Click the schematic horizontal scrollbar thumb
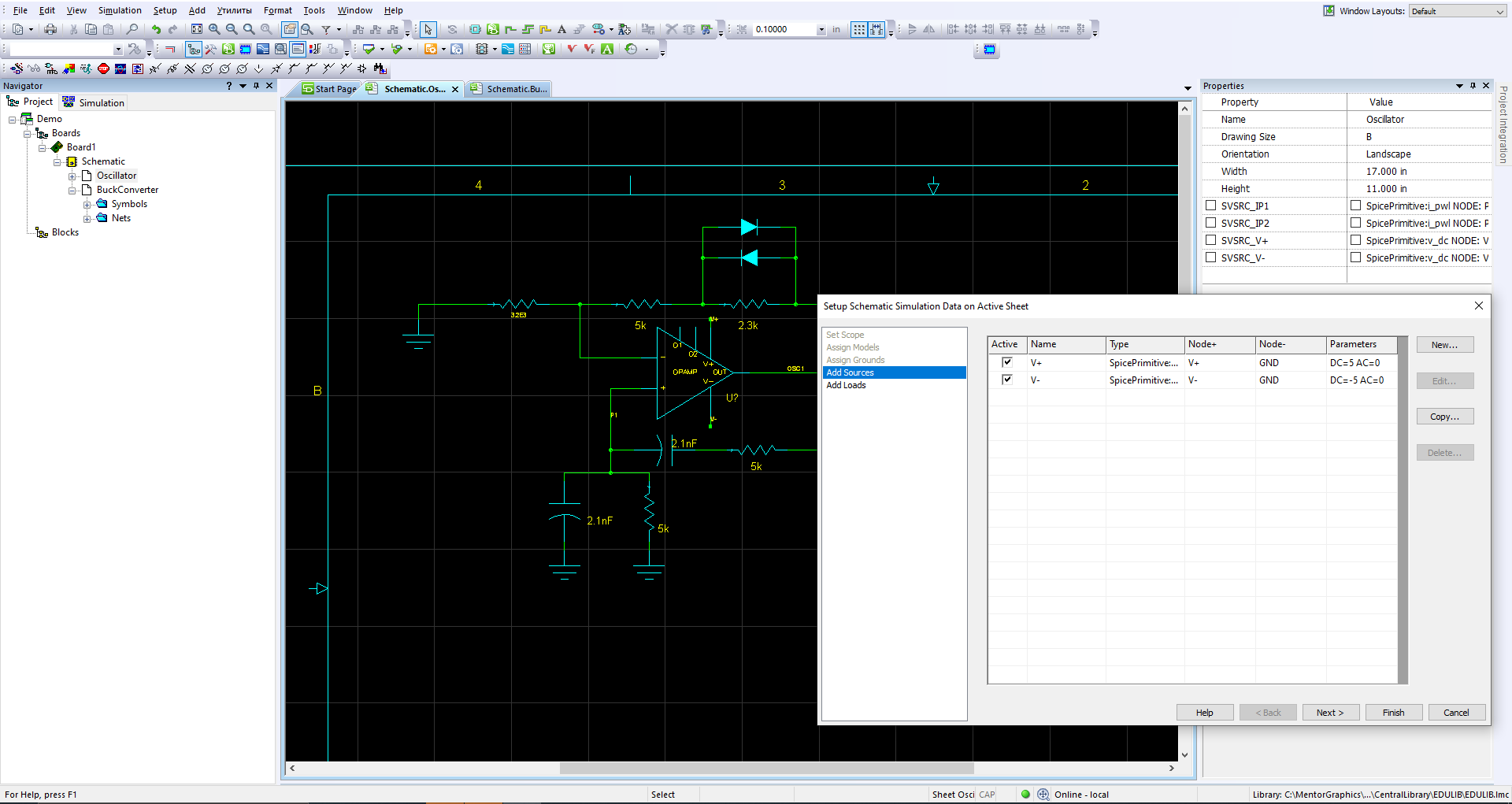This screenshot has height=804, width=1512. [x=766, y=768]
